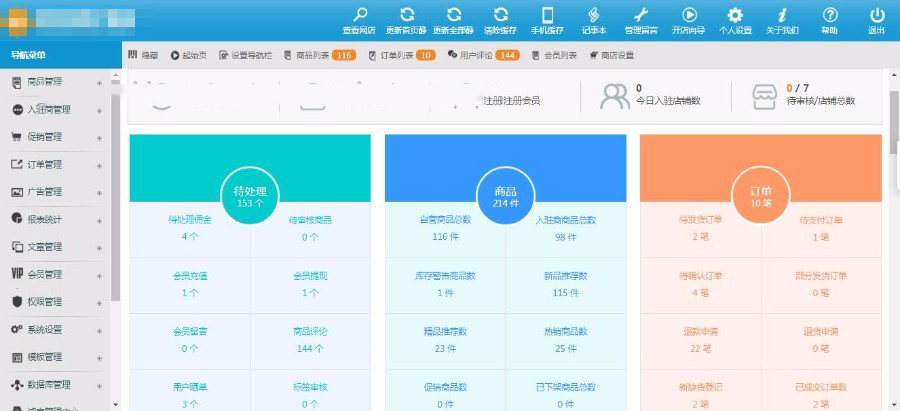Open the 入驻商商品总数 link

[x=565, y=220]
